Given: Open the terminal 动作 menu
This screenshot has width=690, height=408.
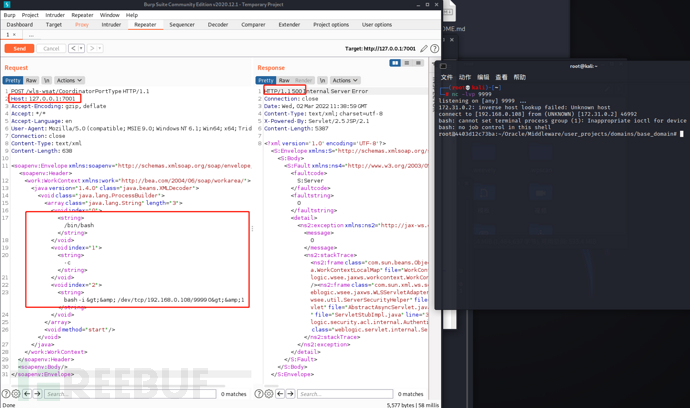Looking at the screenshot, I should coord(465,77).
